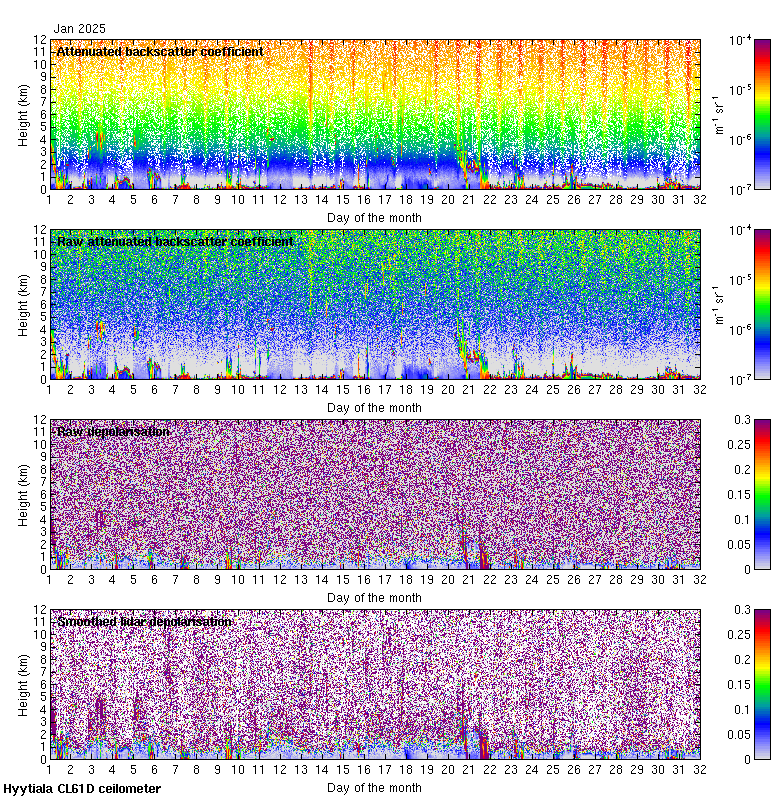Viewport: 780px width, 800px height.
Task: Click the 10⁻⁴ tick on Attenuated backscatter colorbar
Action: click(x=740, y=40)
